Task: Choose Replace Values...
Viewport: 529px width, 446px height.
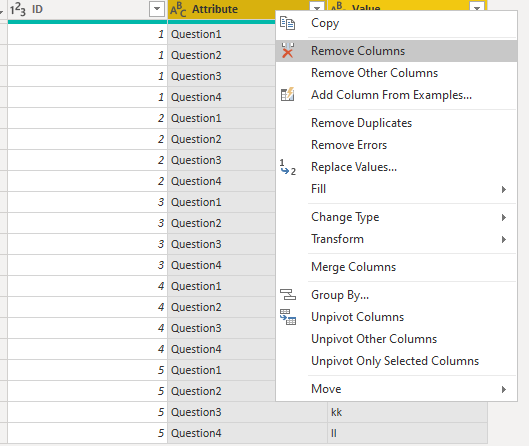Action: (x=396, y=167)
